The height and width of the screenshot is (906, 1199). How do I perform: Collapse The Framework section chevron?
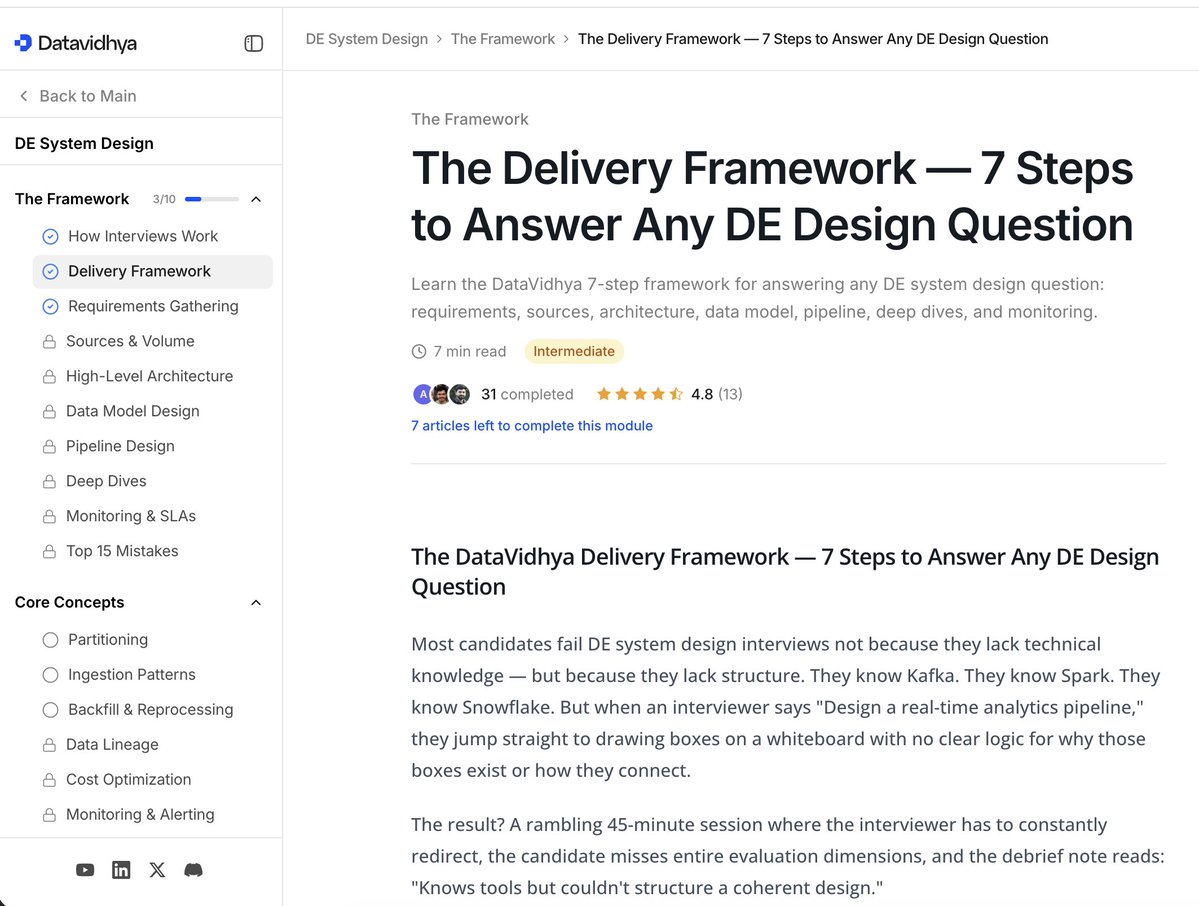click(256, 200)
